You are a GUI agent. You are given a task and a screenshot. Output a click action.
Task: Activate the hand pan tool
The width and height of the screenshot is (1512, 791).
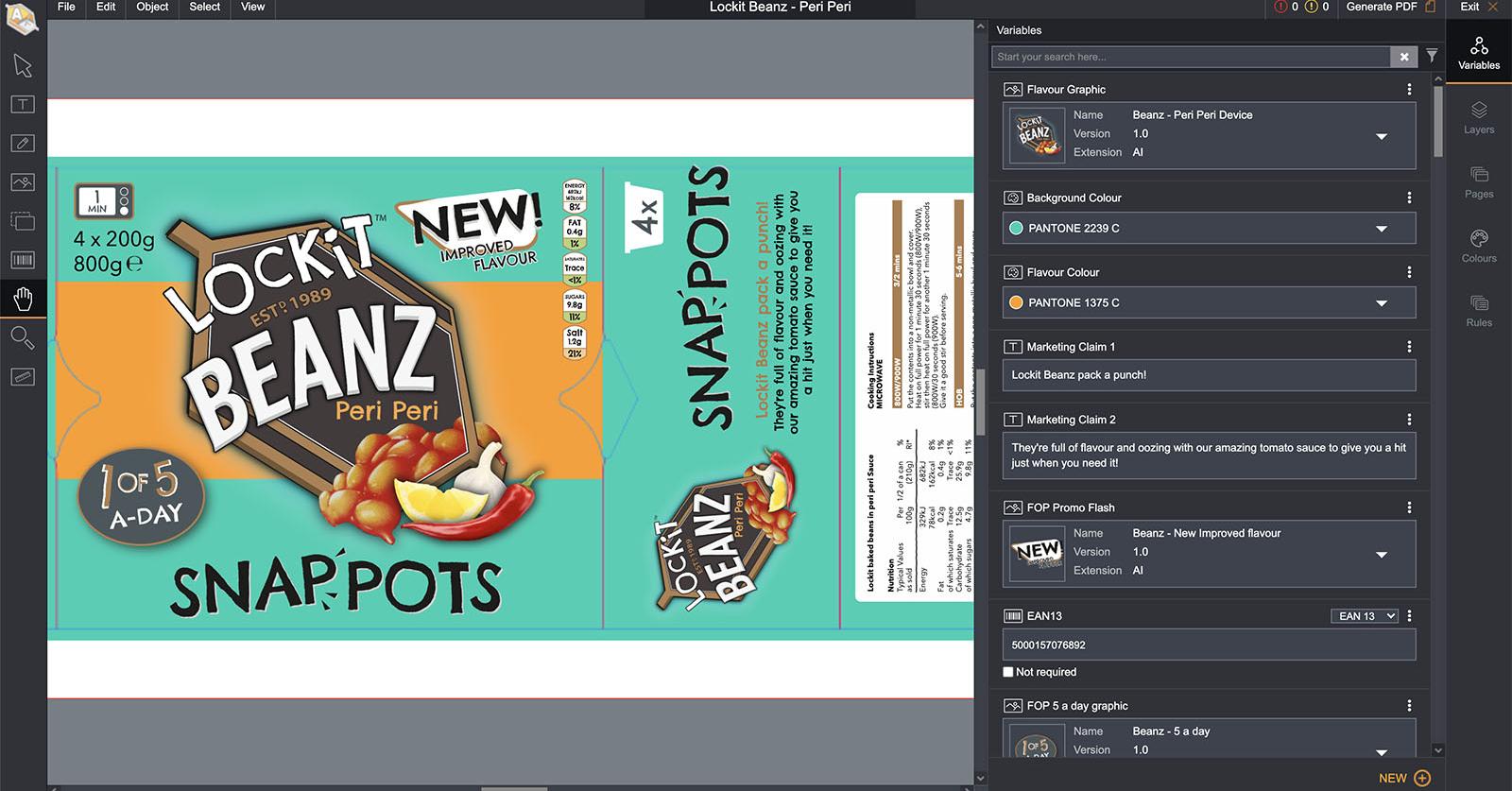(x=23, y=300)
